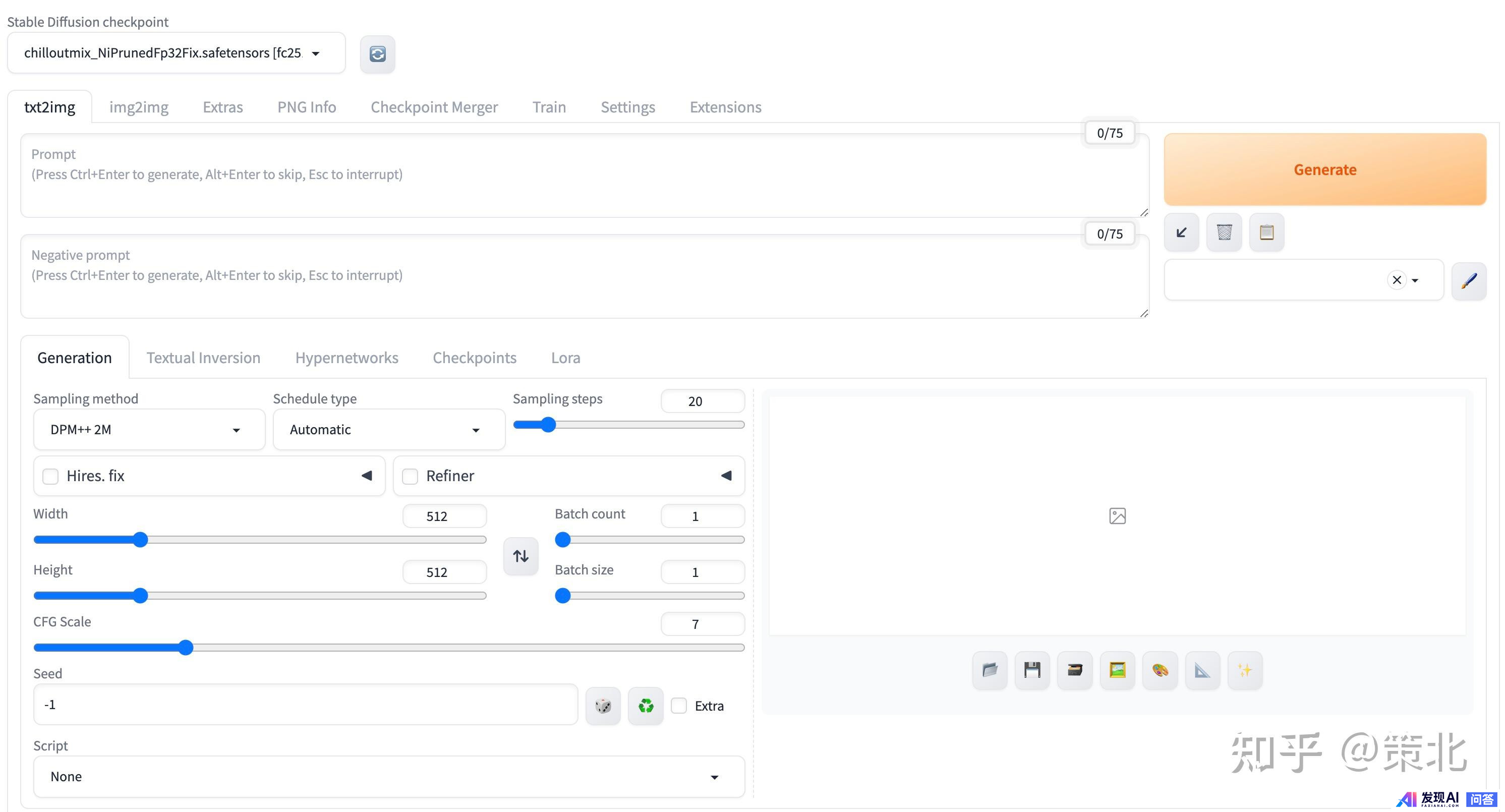Enable the Refiner checkbox
Viewport: 1505px width, 812px height.
pos(410,477)
